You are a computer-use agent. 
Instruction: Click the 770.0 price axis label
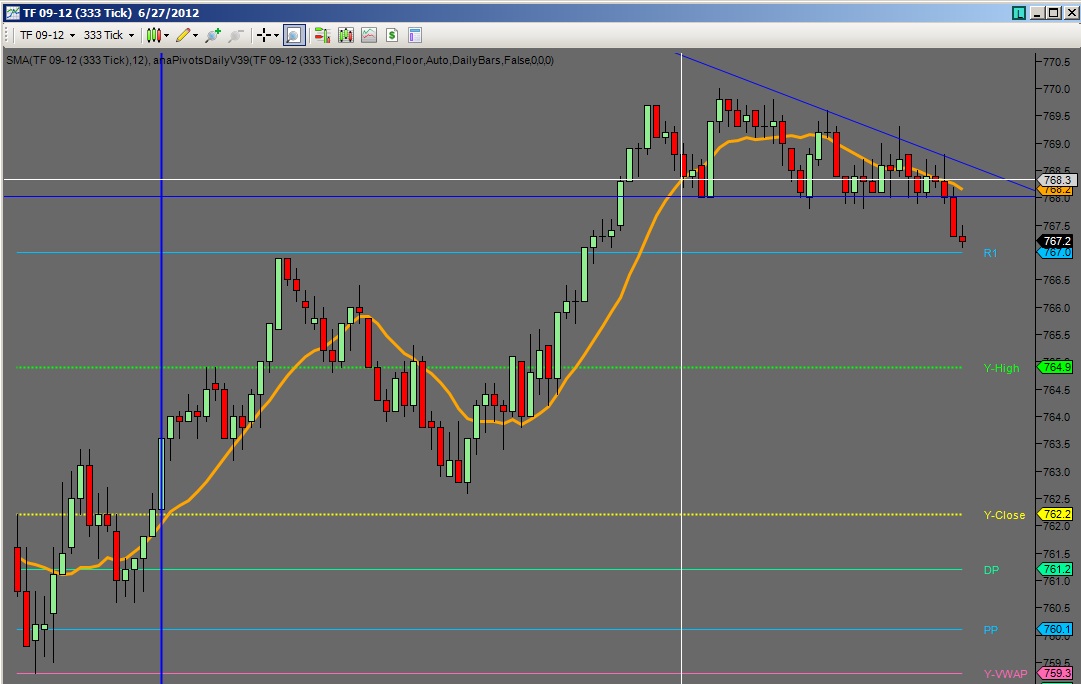[1057, 89]
